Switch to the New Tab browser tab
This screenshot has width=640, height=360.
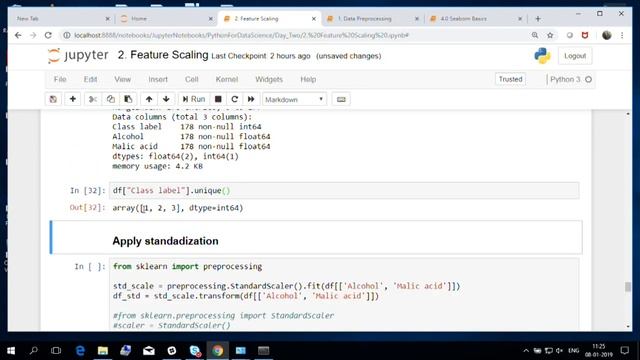point(63,19)
